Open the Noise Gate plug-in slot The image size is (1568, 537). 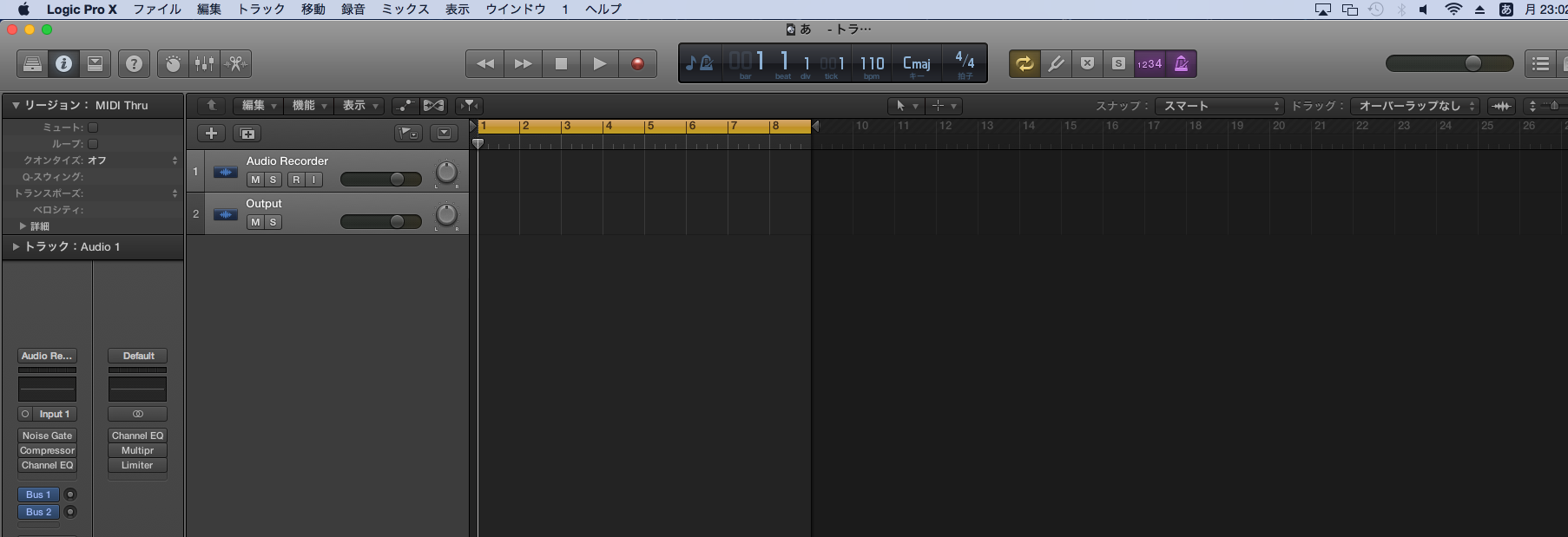point(47,435)
